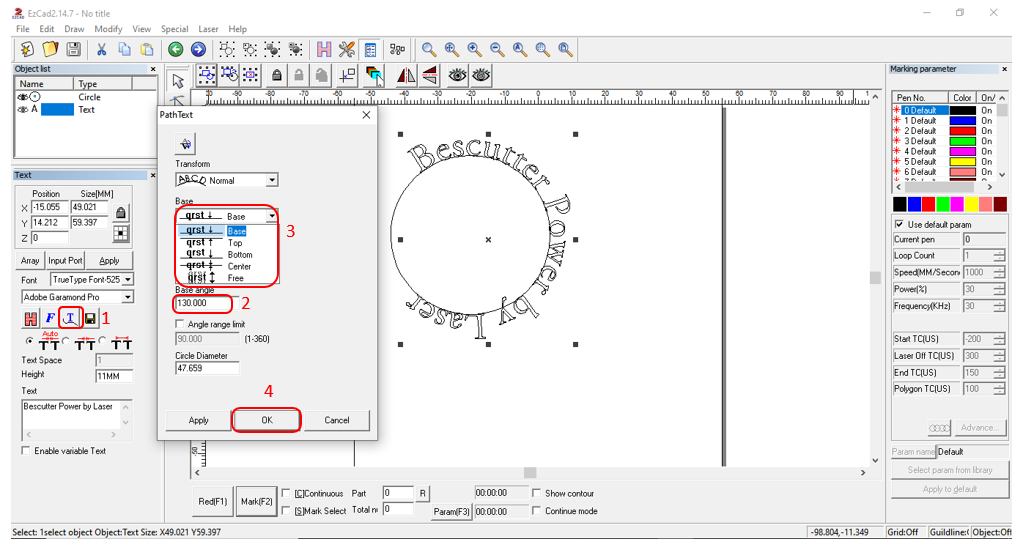Save the file with the floppy disk icon
The width and height of the screenshot is (1020, 553).
[74, 49]
